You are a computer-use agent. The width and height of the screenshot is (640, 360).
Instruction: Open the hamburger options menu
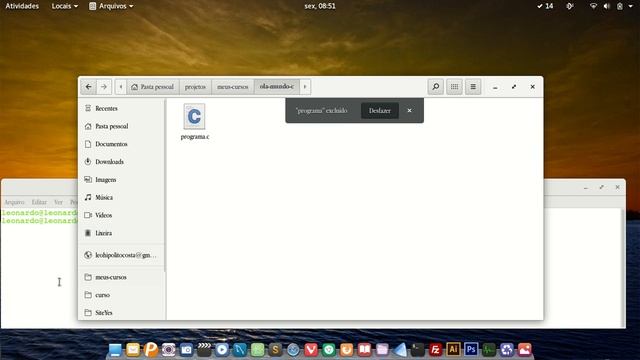tap(473, 87)
